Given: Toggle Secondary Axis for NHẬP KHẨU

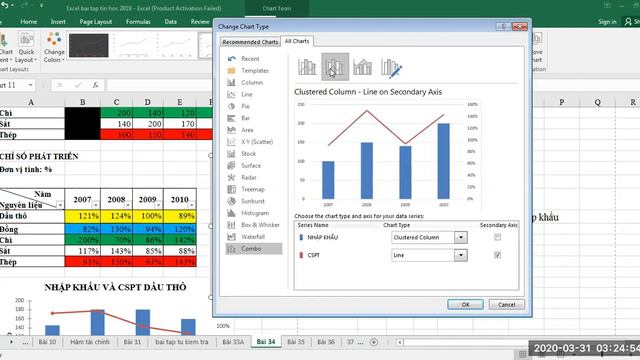Looking at the screenshot, I should (497, 237).
